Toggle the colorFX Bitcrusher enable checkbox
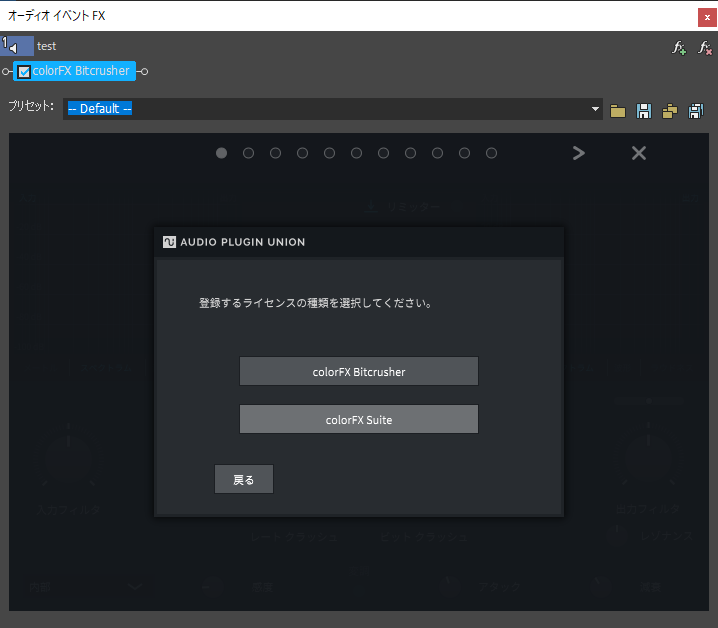Screen dimensions: 718x628 pos(24,72)
